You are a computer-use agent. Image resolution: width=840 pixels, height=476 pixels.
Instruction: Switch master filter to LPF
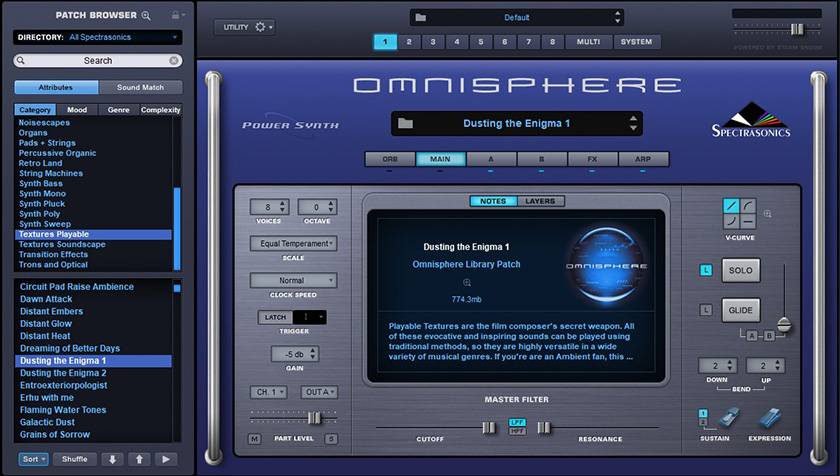pos(517,422)
